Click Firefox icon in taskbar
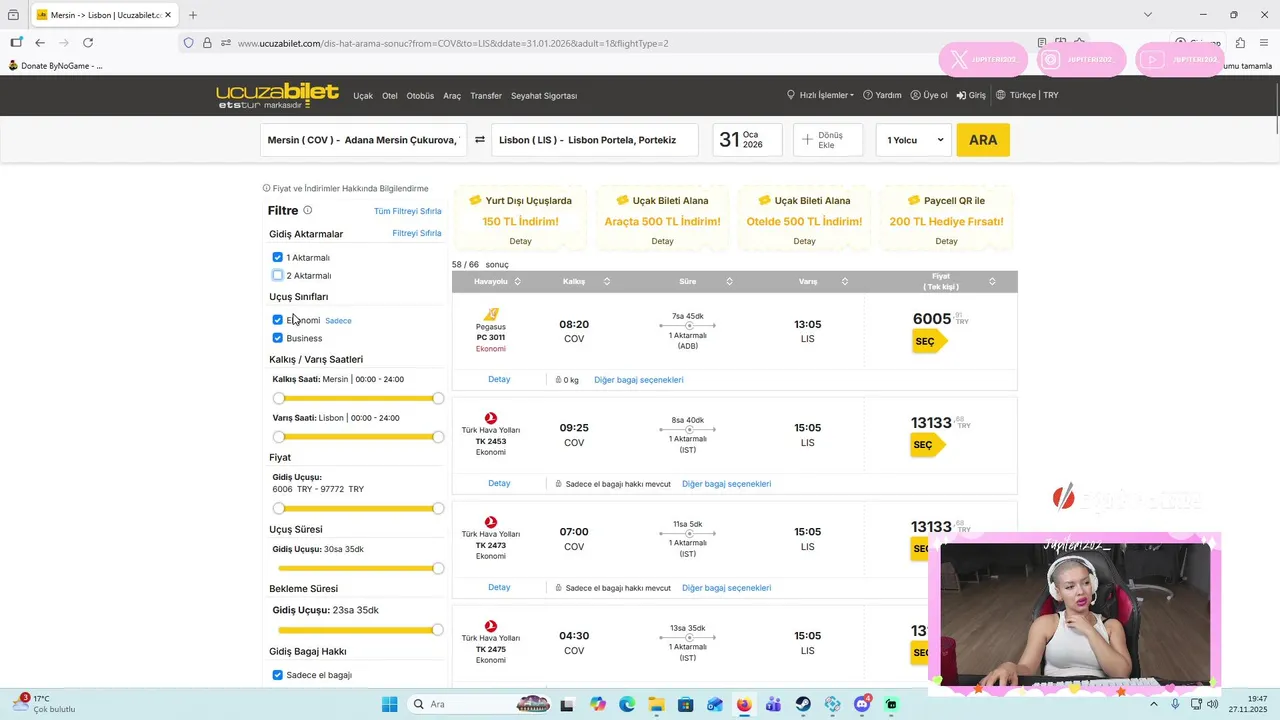 (744, 704)
